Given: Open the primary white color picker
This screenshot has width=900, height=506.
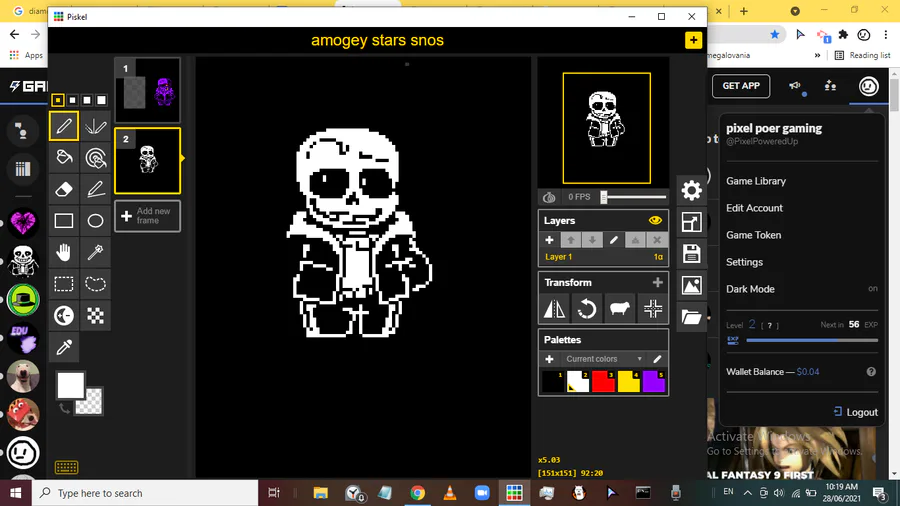Looking at the screenshot, I should (x=70, y=385).
